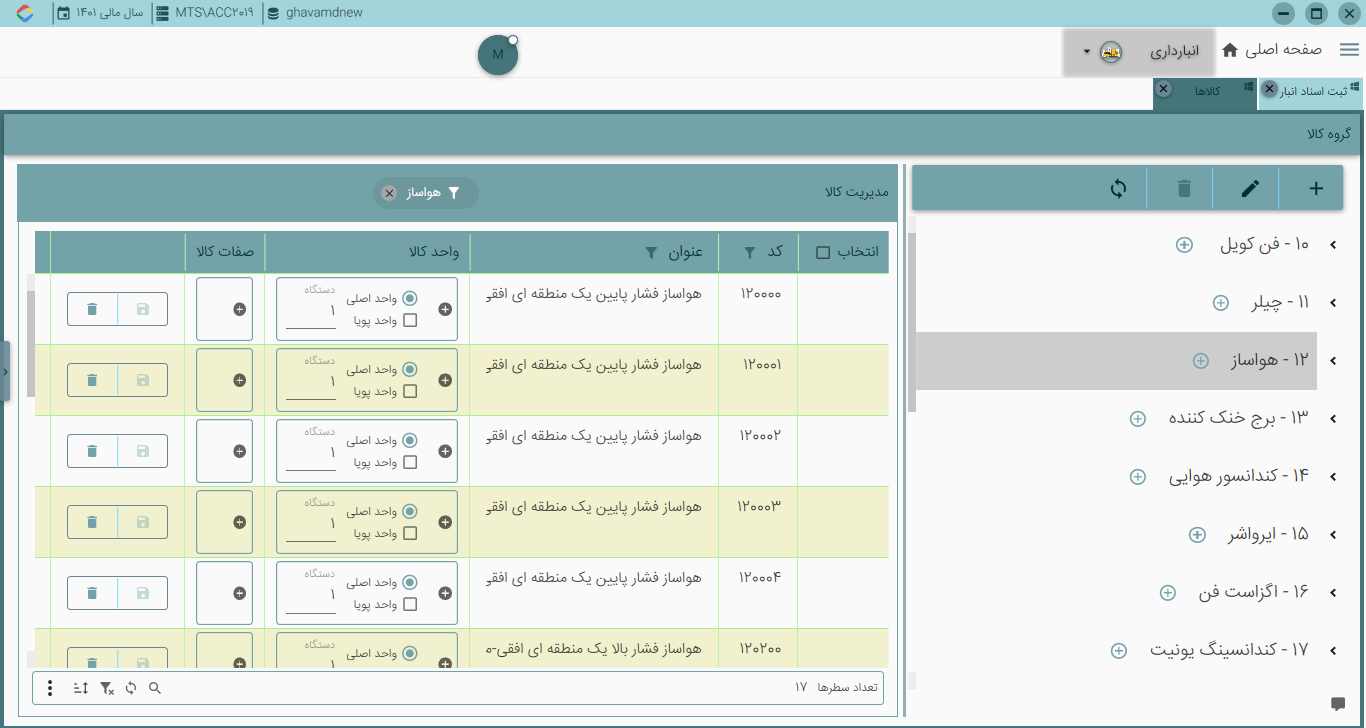Click circled plus next to ۱۰ - فن کویل

coord(1184,245)
